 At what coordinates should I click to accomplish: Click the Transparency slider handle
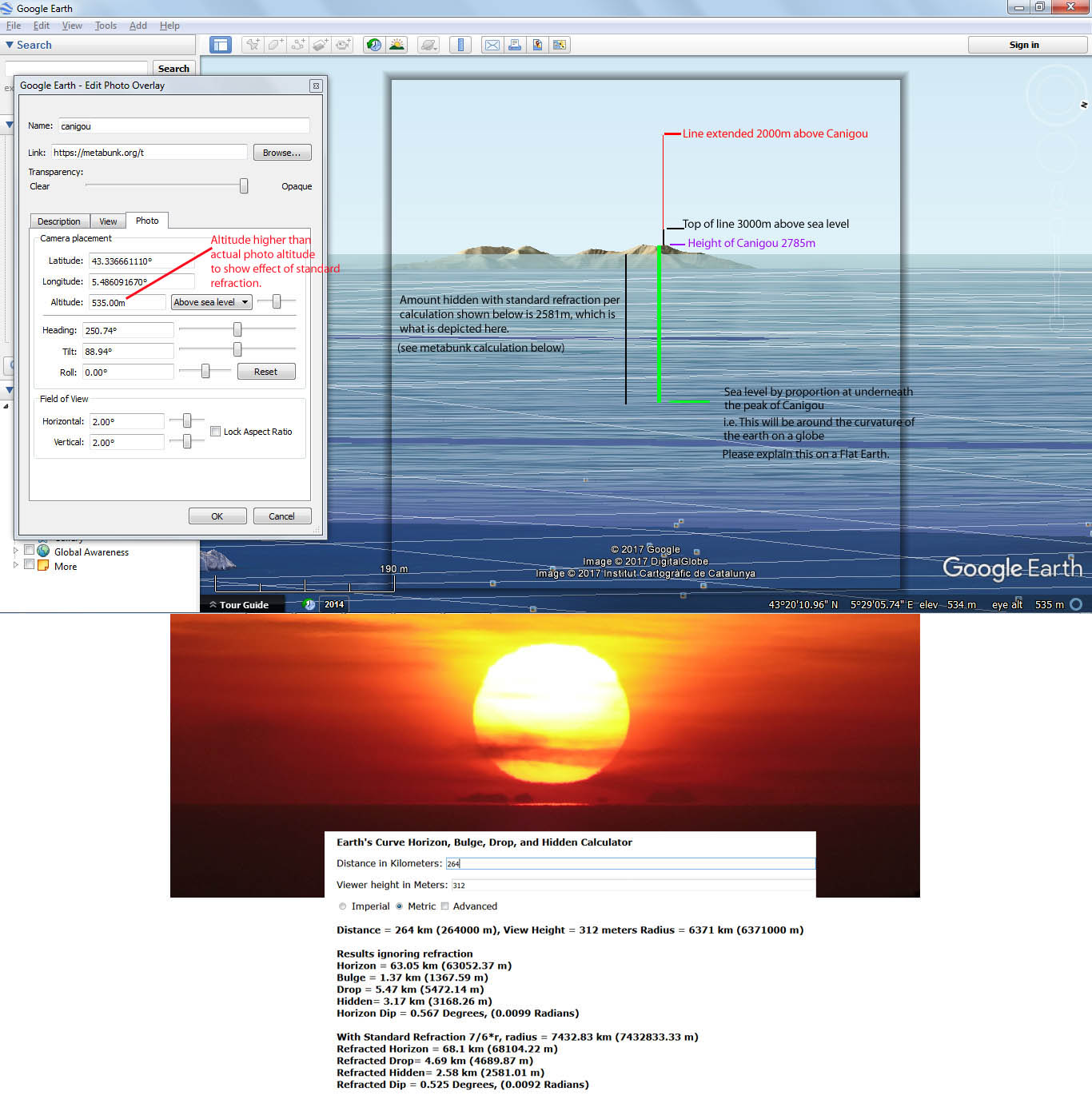(244, 185)
